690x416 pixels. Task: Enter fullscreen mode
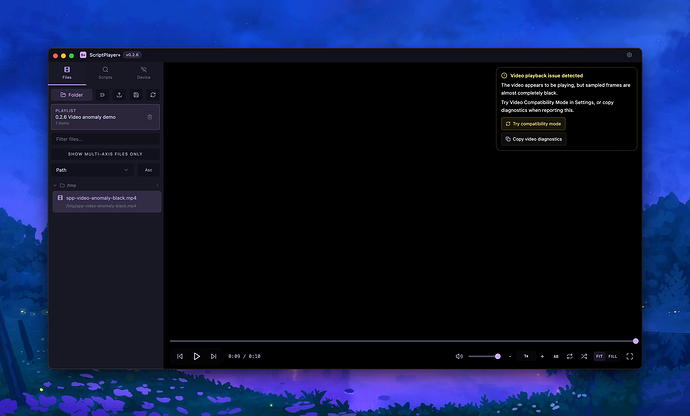630,356
